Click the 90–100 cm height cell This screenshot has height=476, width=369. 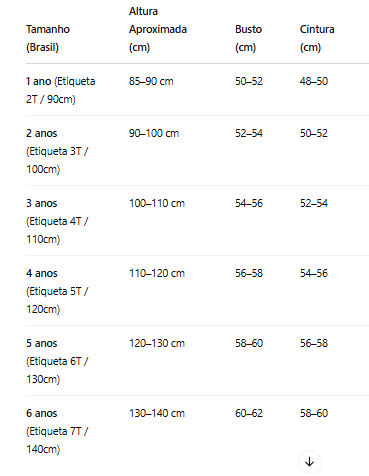(154, 133)
